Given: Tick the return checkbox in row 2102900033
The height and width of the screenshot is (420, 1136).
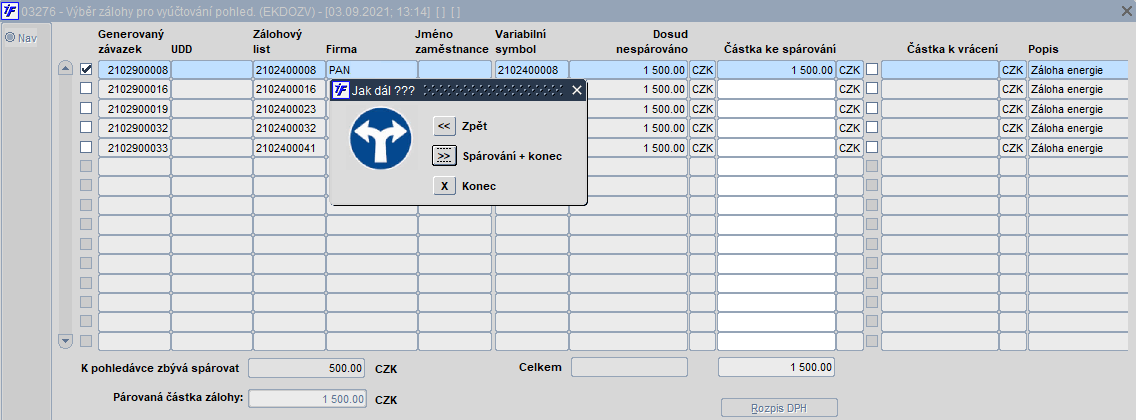Looking at the screenshot, I should tap(872, 147).
